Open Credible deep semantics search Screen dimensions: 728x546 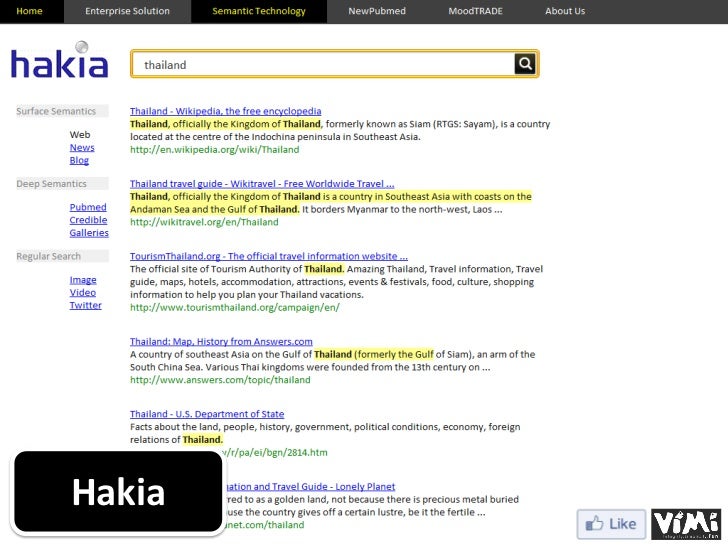click(88, 220)
